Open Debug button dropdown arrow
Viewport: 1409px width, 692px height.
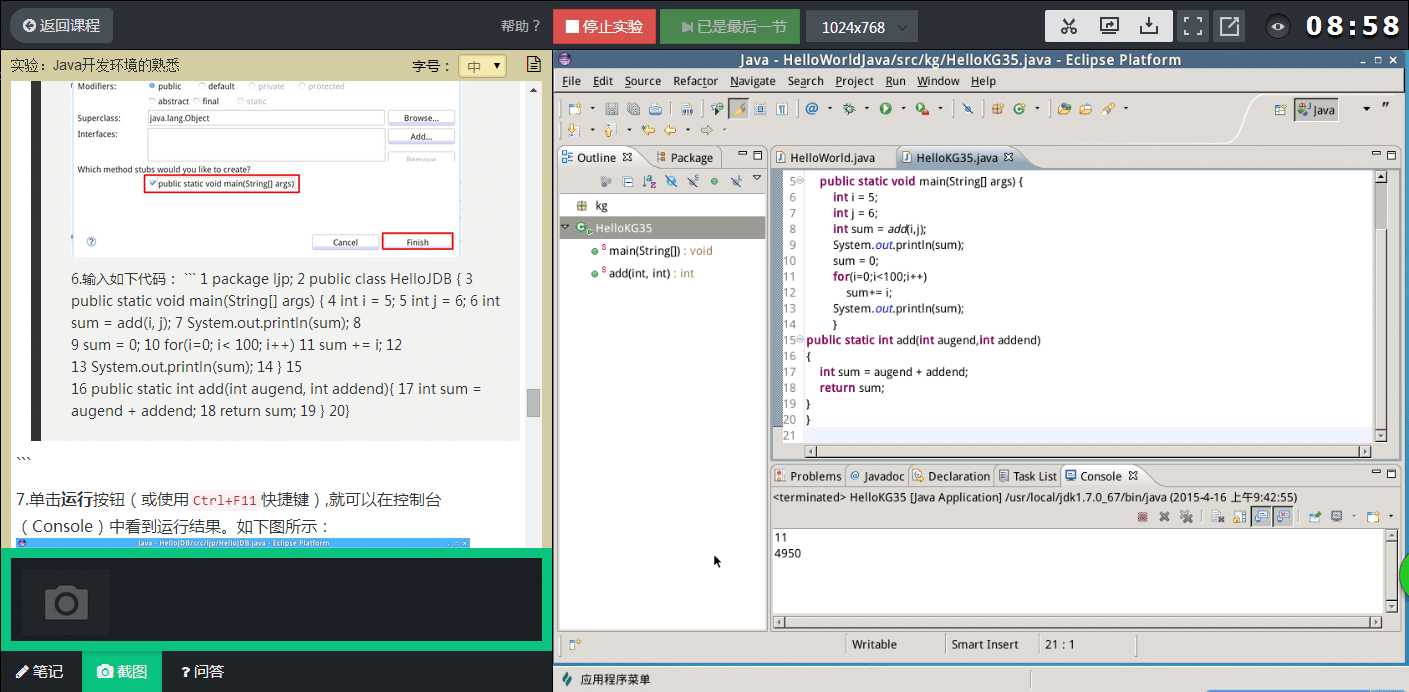[x=867, y=109]
